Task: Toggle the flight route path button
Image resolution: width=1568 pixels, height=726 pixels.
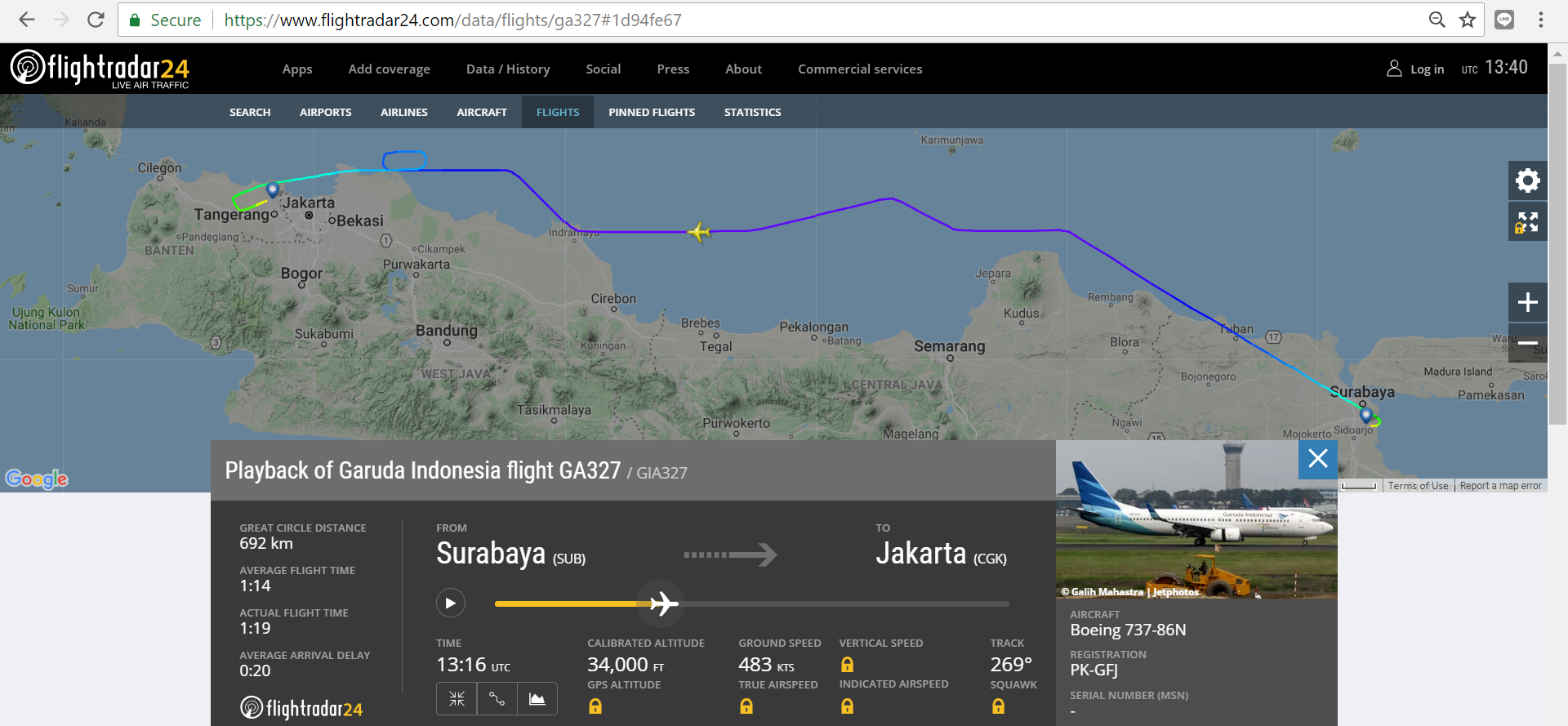Action: (497, 699)
